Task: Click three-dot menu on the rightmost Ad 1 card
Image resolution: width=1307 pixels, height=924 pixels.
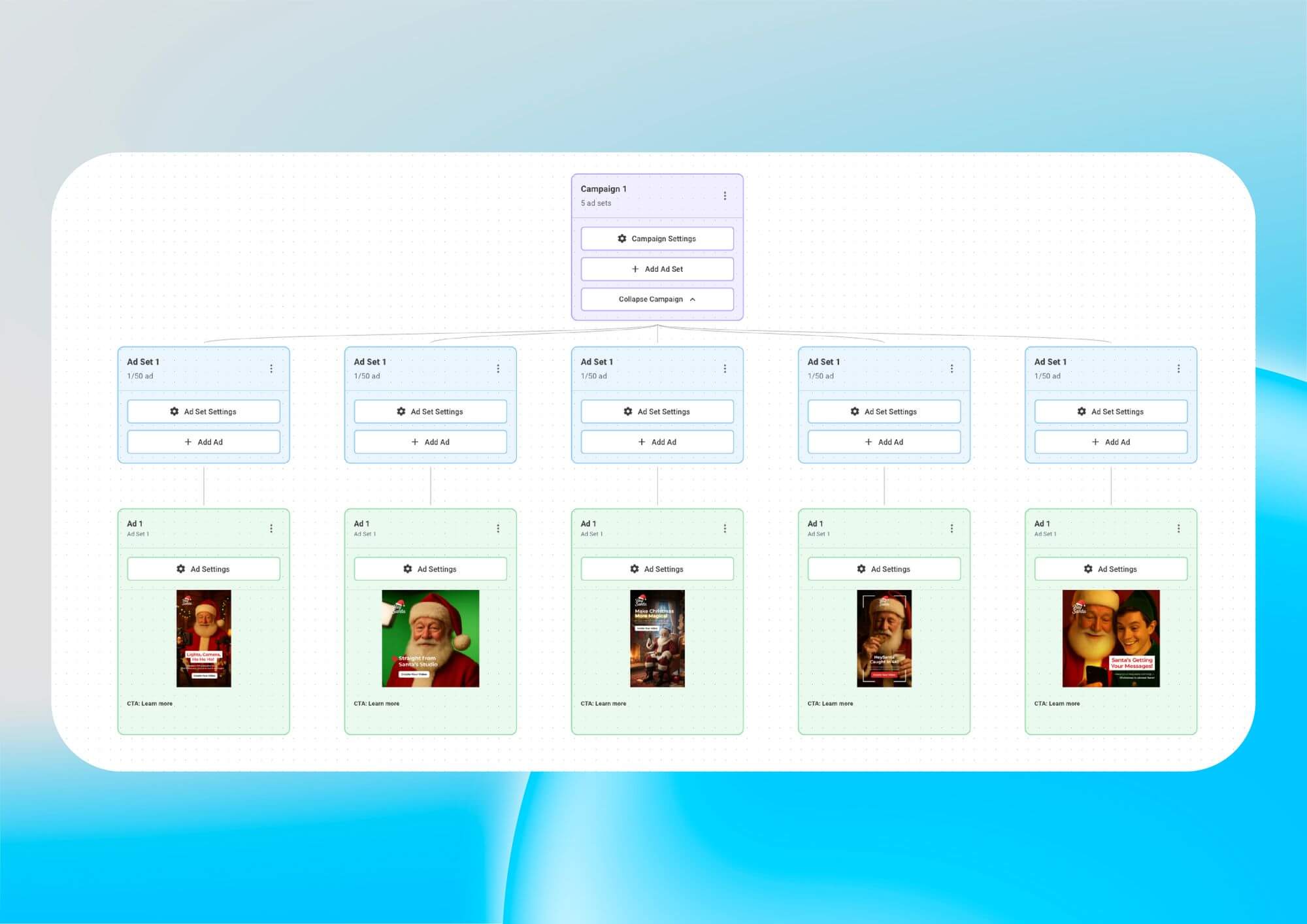Action: pyautogui.click(x=1178, y=528)
